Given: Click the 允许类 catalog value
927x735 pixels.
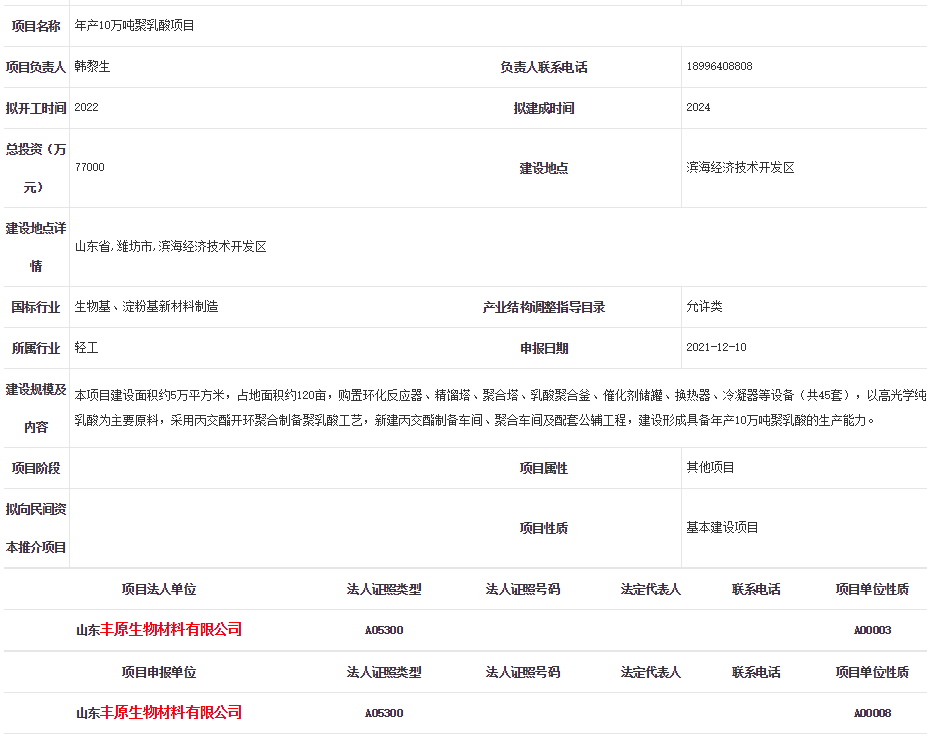Looking at the screenshot, I should (704, 306).
